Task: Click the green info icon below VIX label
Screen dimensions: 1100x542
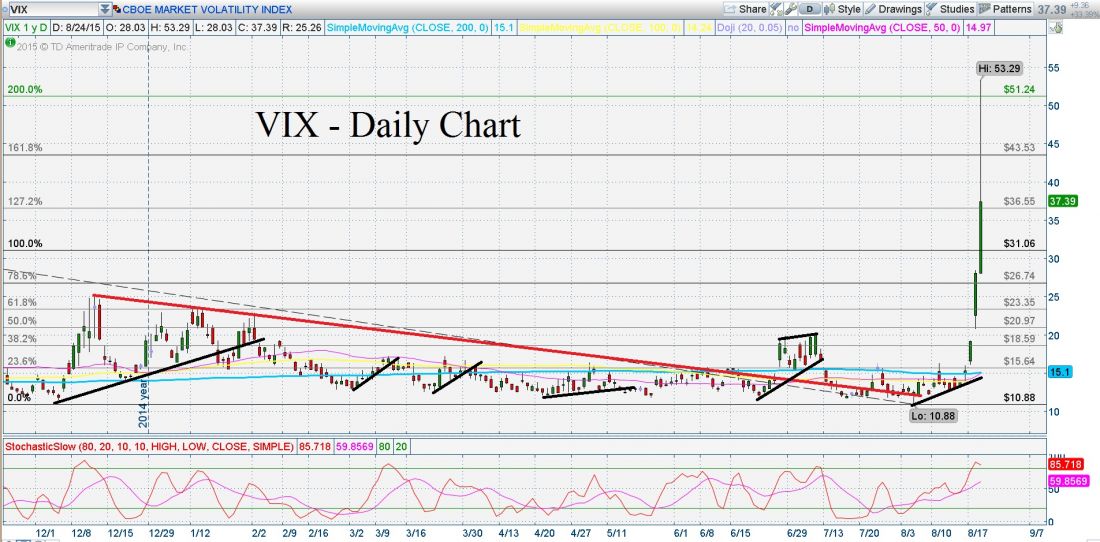Action: click(10, 47)
